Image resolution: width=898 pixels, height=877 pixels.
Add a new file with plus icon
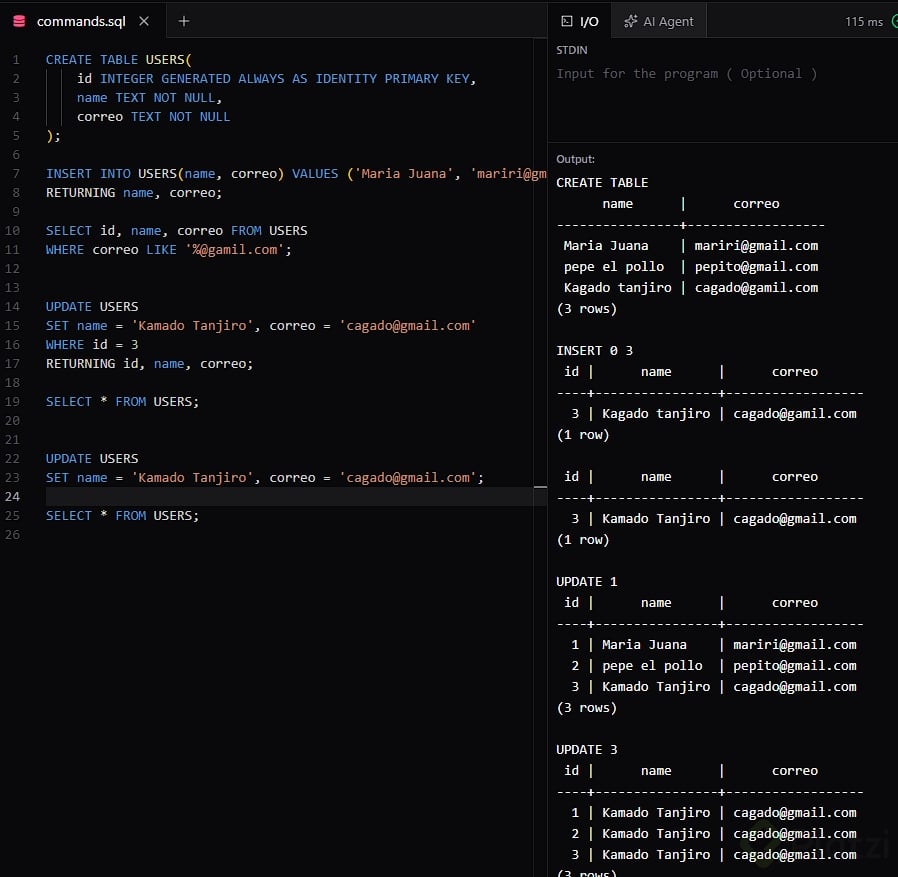(184, 21)
